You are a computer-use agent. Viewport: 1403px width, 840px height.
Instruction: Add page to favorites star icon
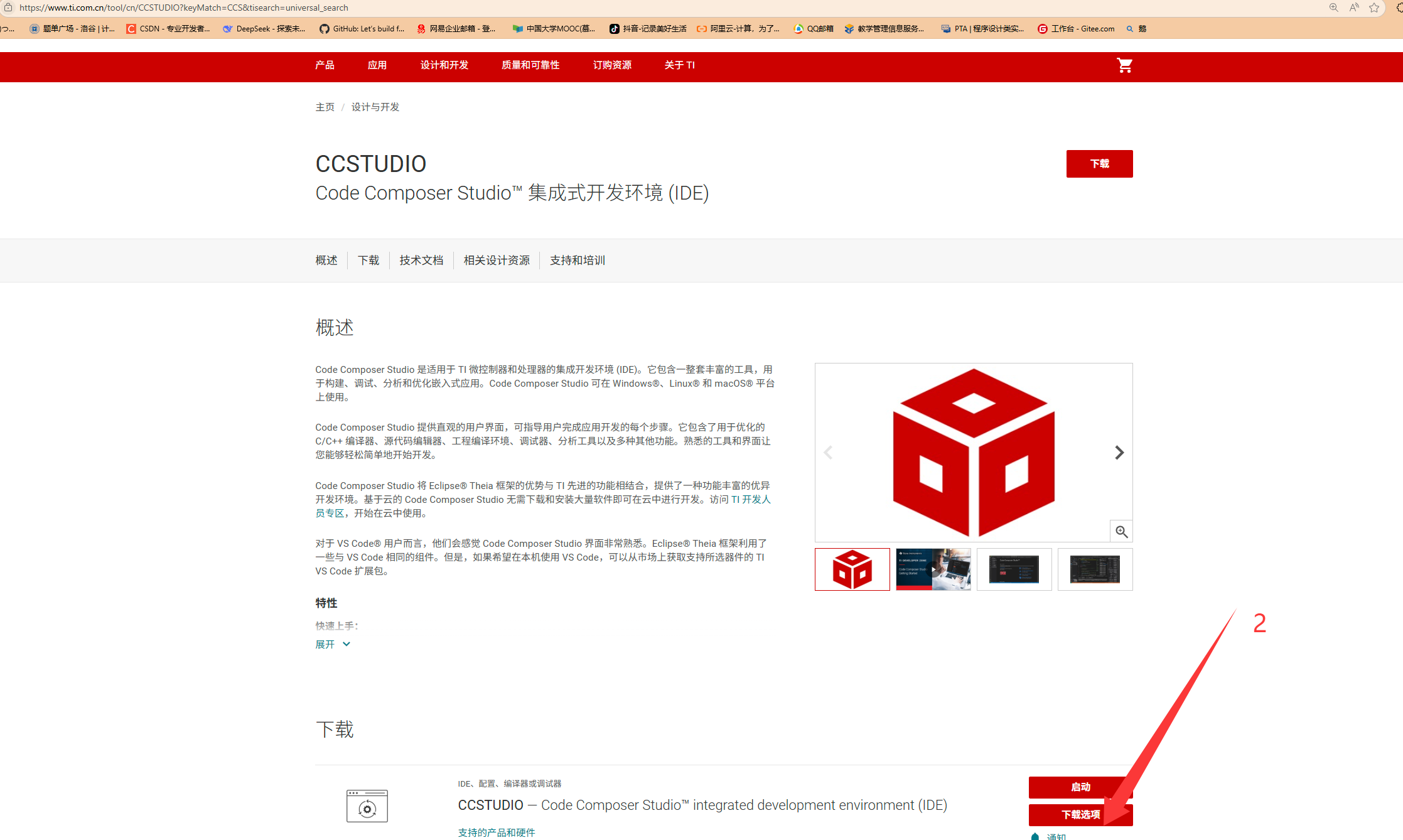[x=1374, y=8]
